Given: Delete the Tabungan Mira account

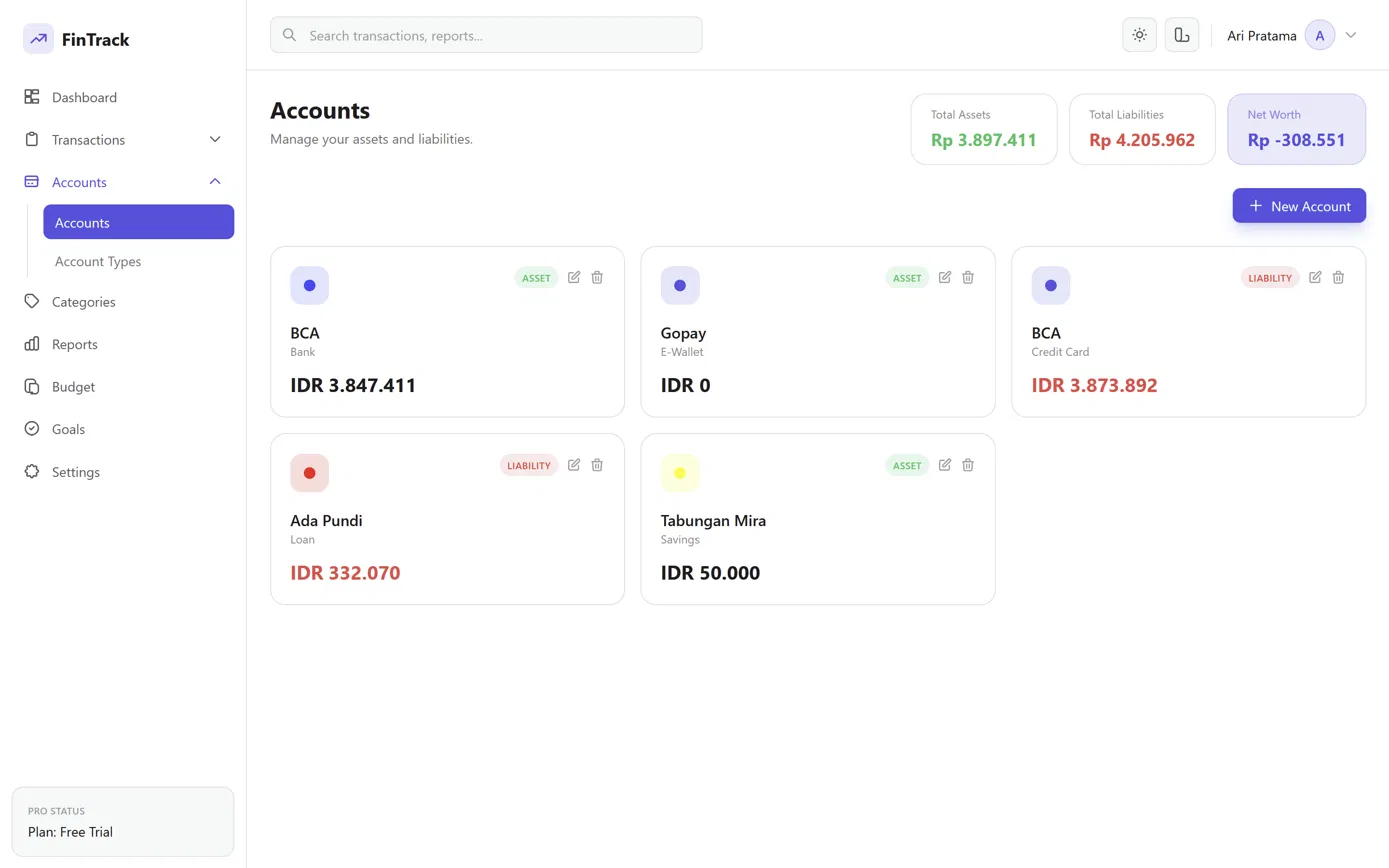Looking at the screenshot, I should tap(968, 465).
